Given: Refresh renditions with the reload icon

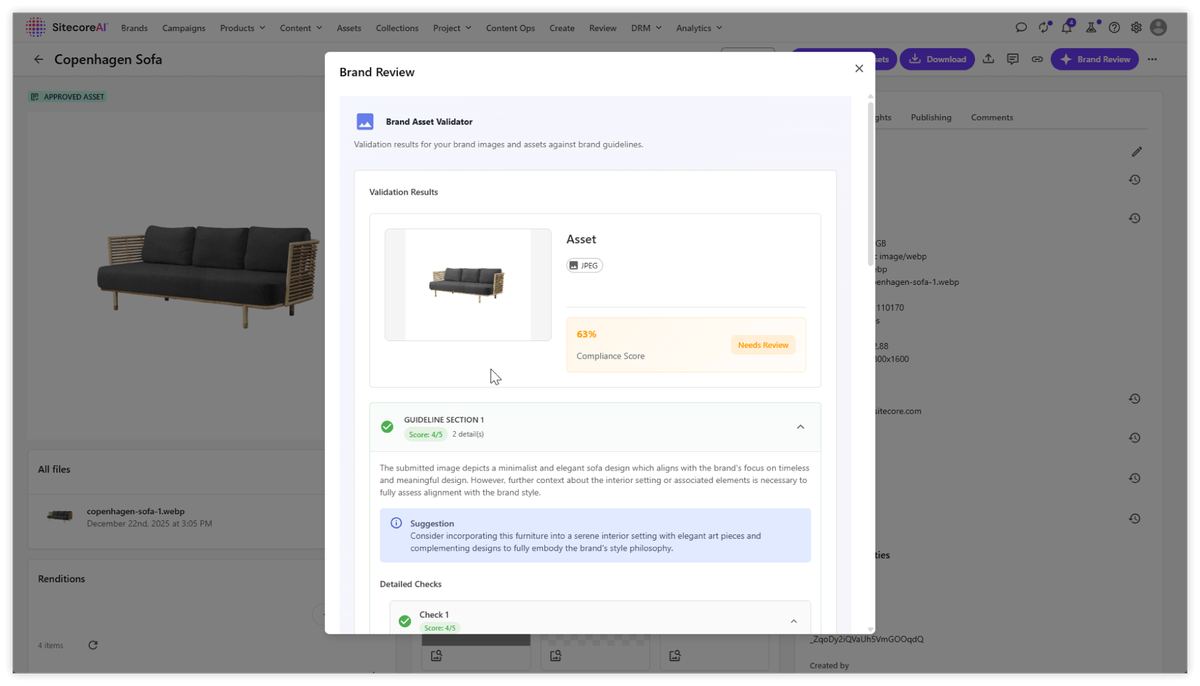Looking at the screenshot, I should pos(93,645).
